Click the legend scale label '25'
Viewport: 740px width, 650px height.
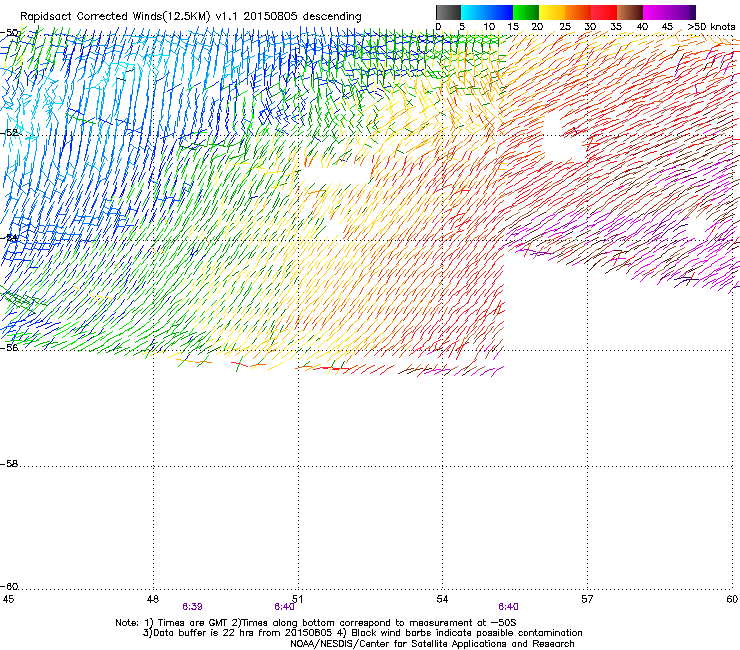click(x=565, y=27)
